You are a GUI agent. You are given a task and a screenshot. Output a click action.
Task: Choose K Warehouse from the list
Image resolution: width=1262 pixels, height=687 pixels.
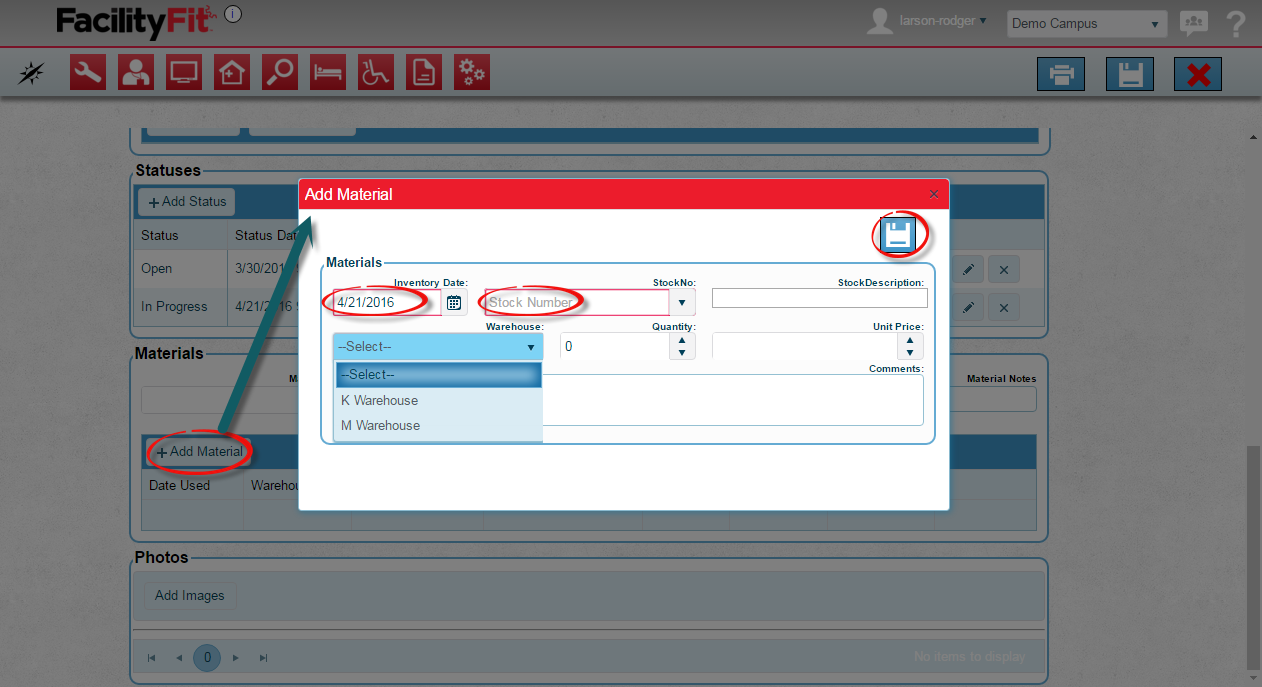pyautogui.click(x=380, y=400)
